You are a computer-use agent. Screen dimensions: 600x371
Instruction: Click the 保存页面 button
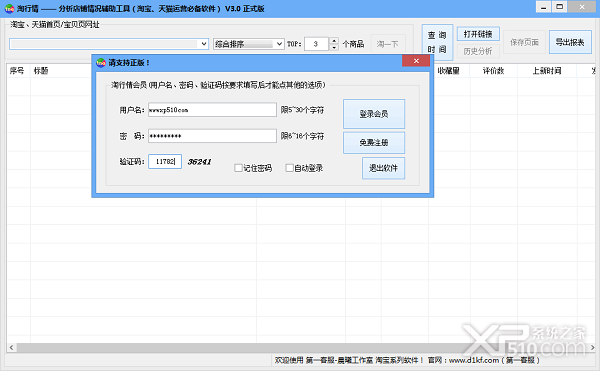click(x=524, y=42)
